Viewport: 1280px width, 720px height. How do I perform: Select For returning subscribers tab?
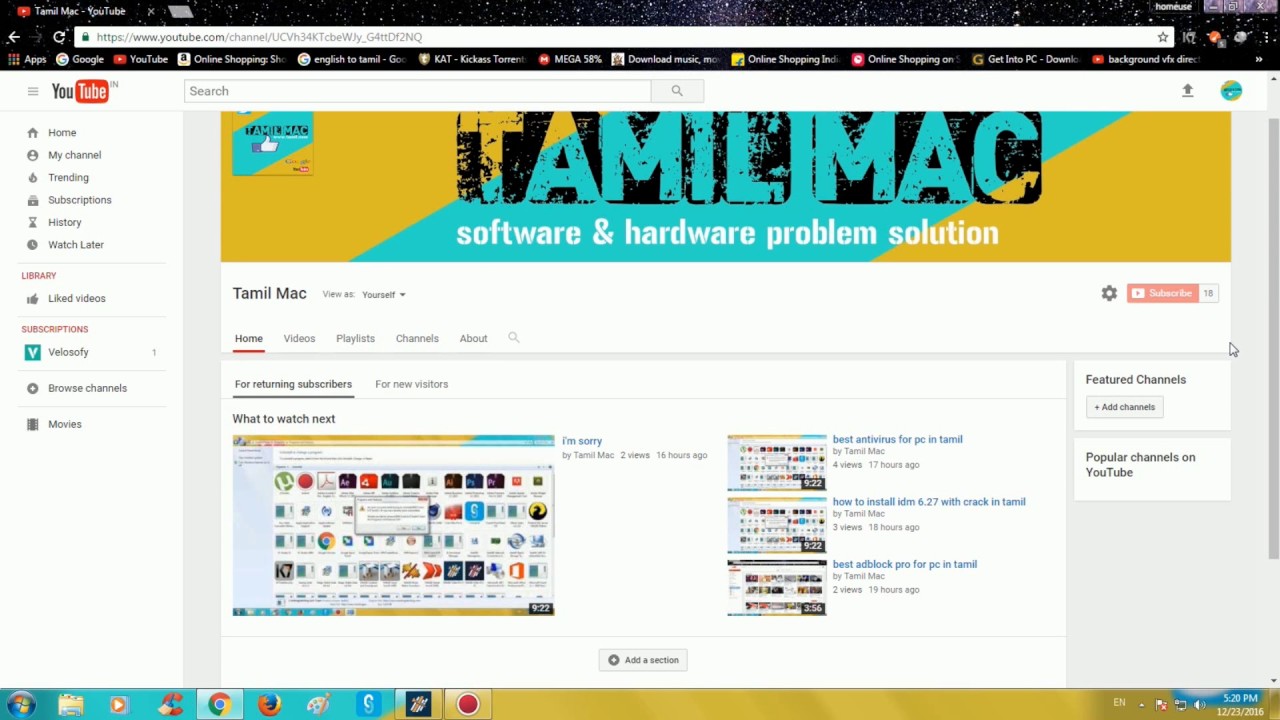coord(293,384)
